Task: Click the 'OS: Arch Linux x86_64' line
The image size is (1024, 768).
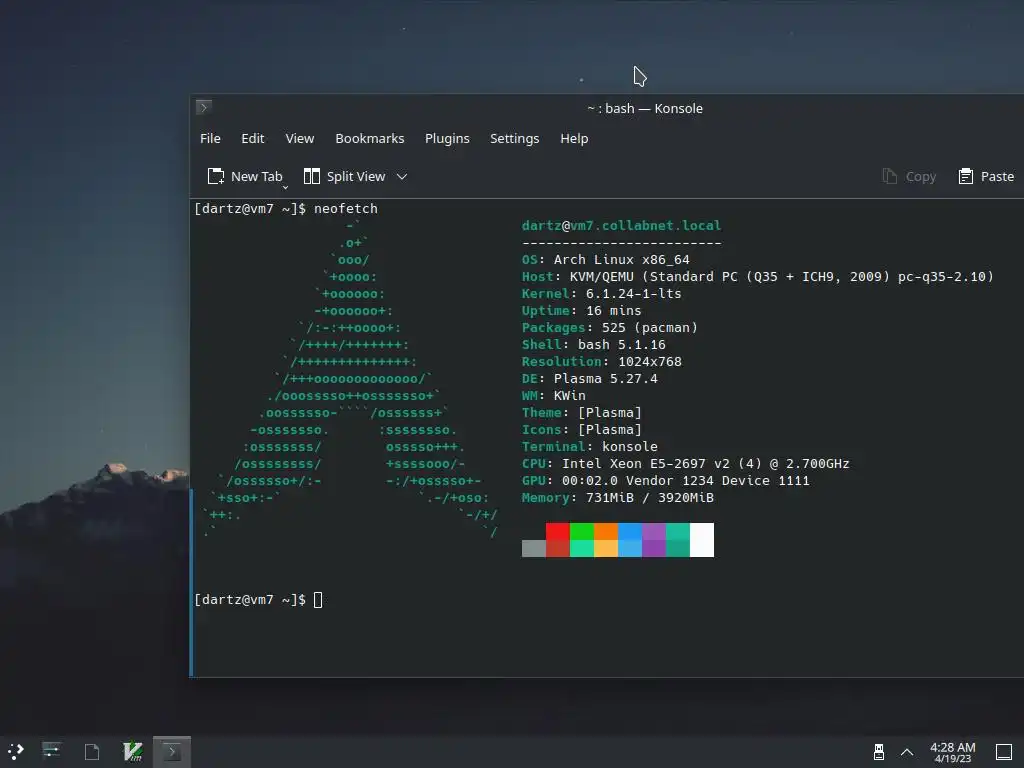Action: (605, 259)
